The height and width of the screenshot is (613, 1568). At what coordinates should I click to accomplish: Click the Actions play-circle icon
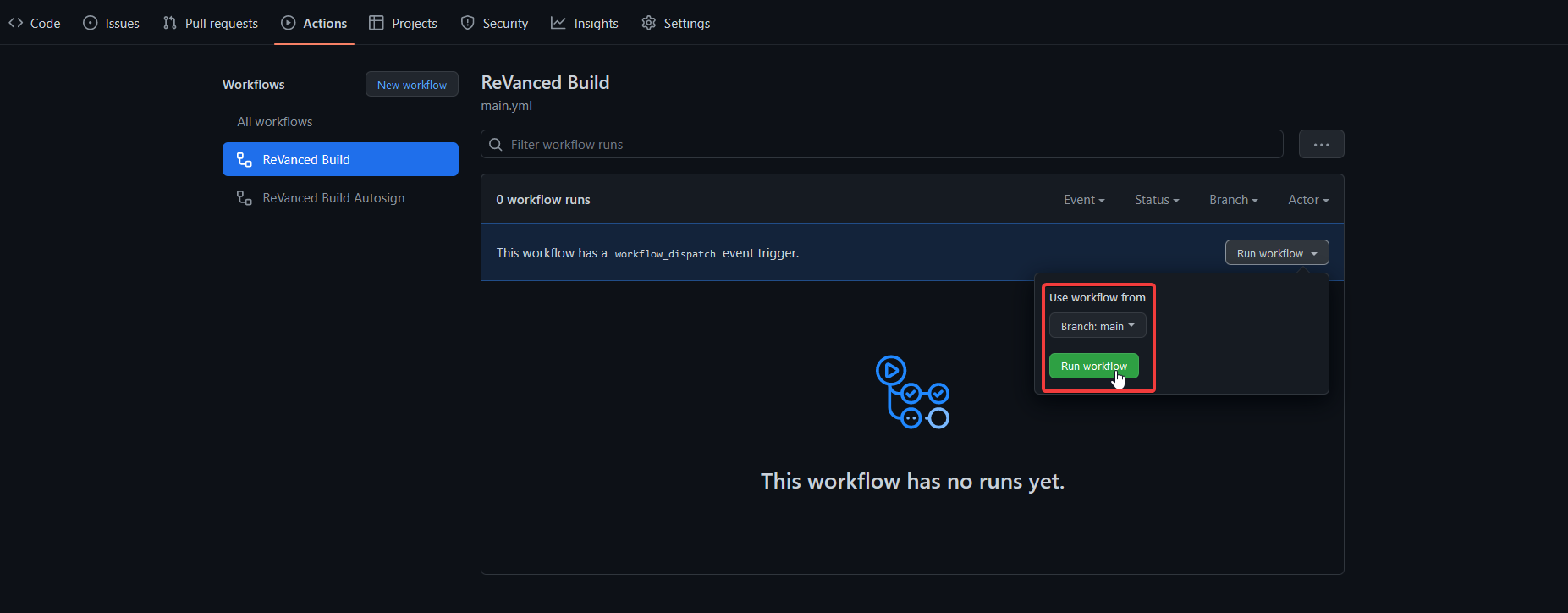pyautogui.click(x=289, y=23)
